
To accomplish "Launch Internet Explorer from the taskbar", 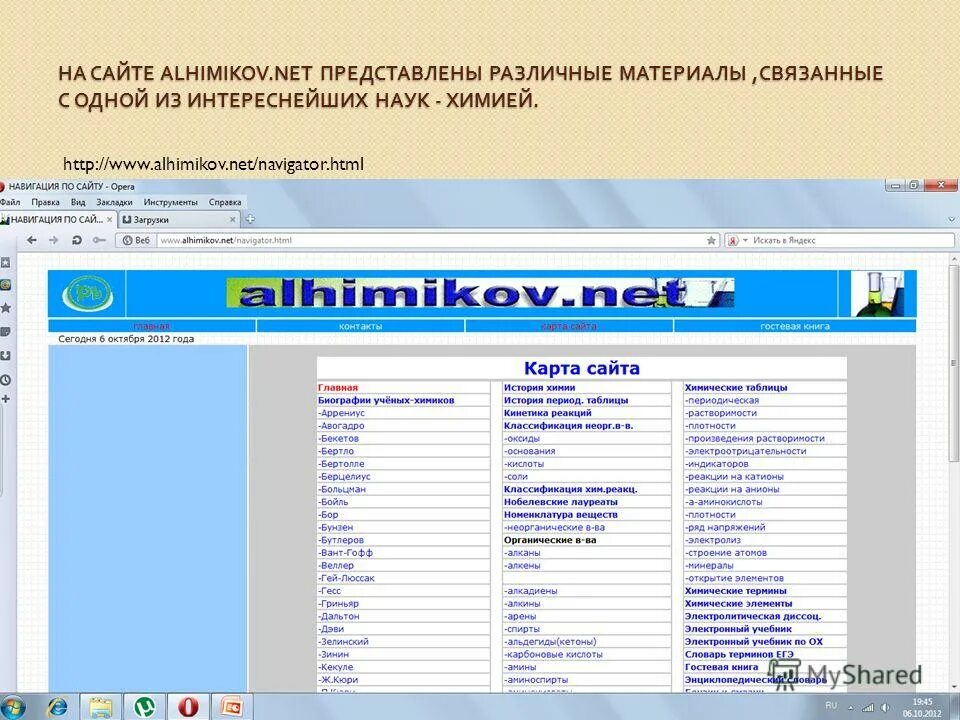I will coord(58,708).
